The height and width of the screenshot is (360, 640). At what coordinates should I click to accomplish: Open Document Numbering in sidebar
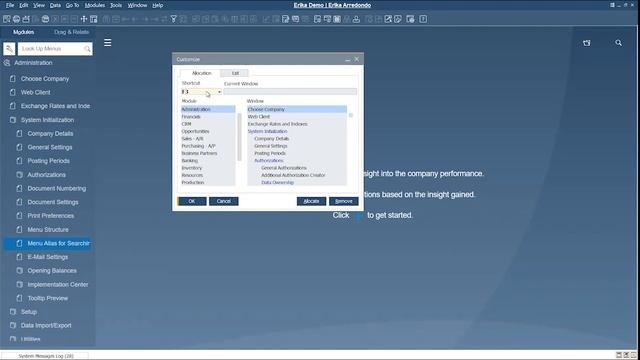(57, 189)
